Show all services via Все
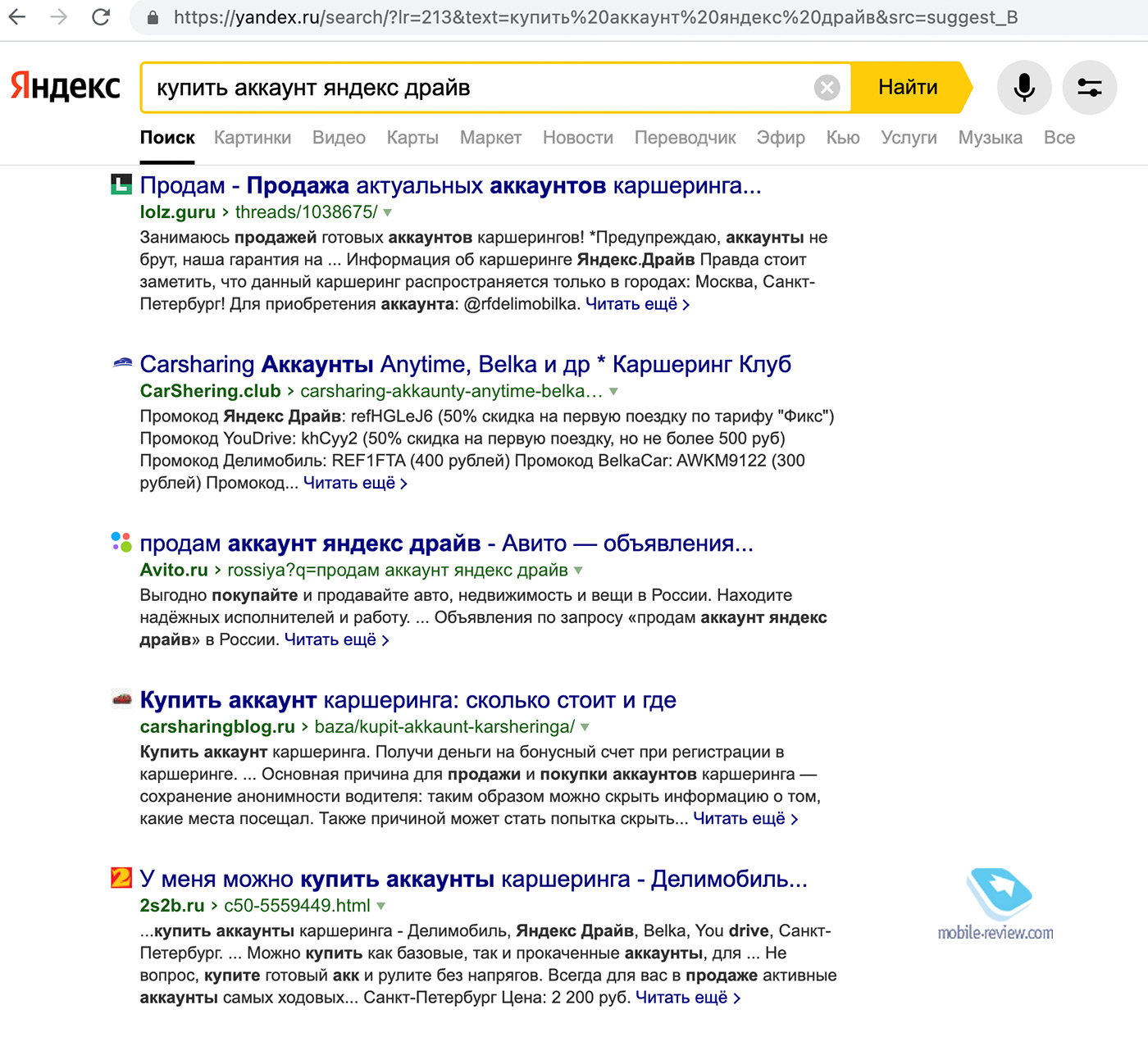Viewport: 1148px width, 1037px height. (1059, 138)
